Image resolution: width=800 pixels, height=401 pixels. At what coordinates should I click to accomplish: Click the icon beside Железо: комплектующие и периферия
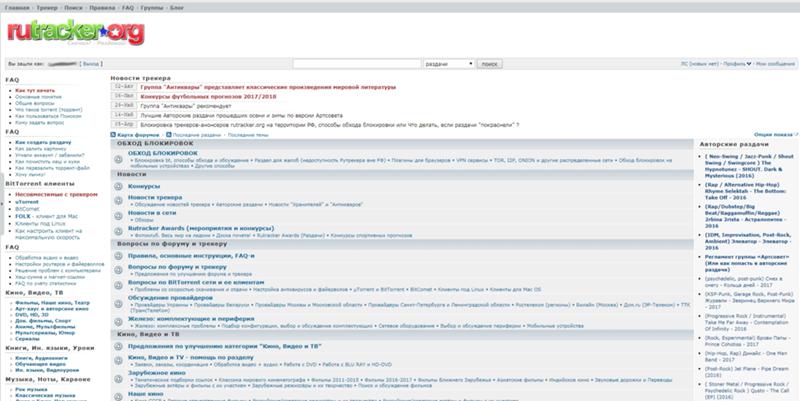118,322
